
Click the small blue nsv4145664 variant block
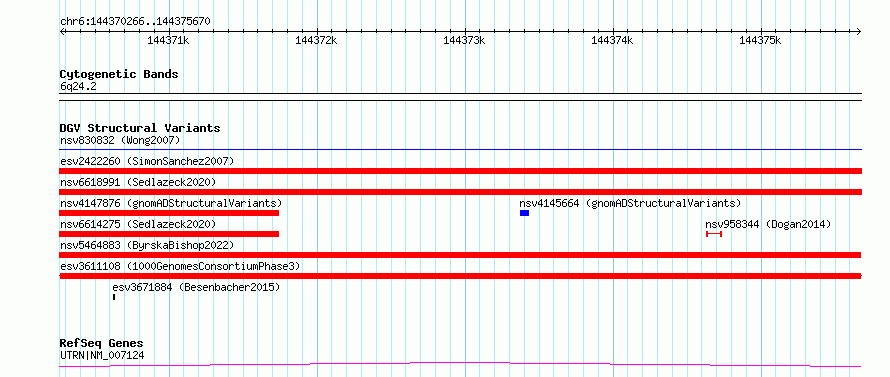(x=524, y=213)
